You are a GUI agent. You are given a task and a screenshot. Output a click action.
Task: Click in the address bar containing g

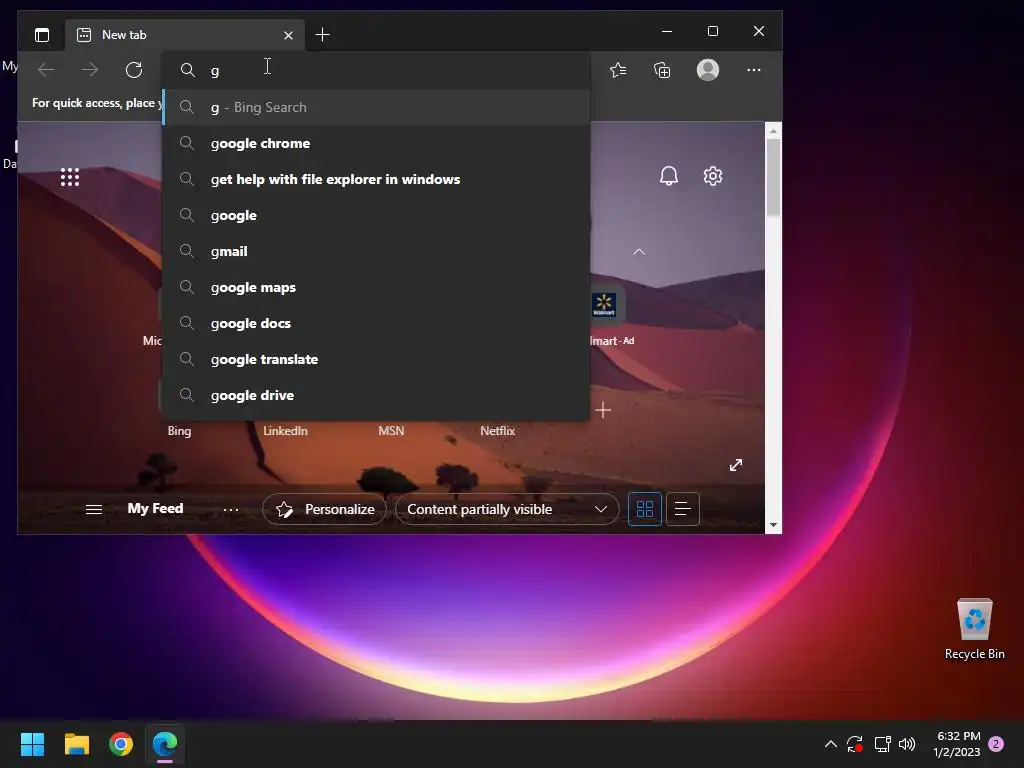click(x=376, y=69)
